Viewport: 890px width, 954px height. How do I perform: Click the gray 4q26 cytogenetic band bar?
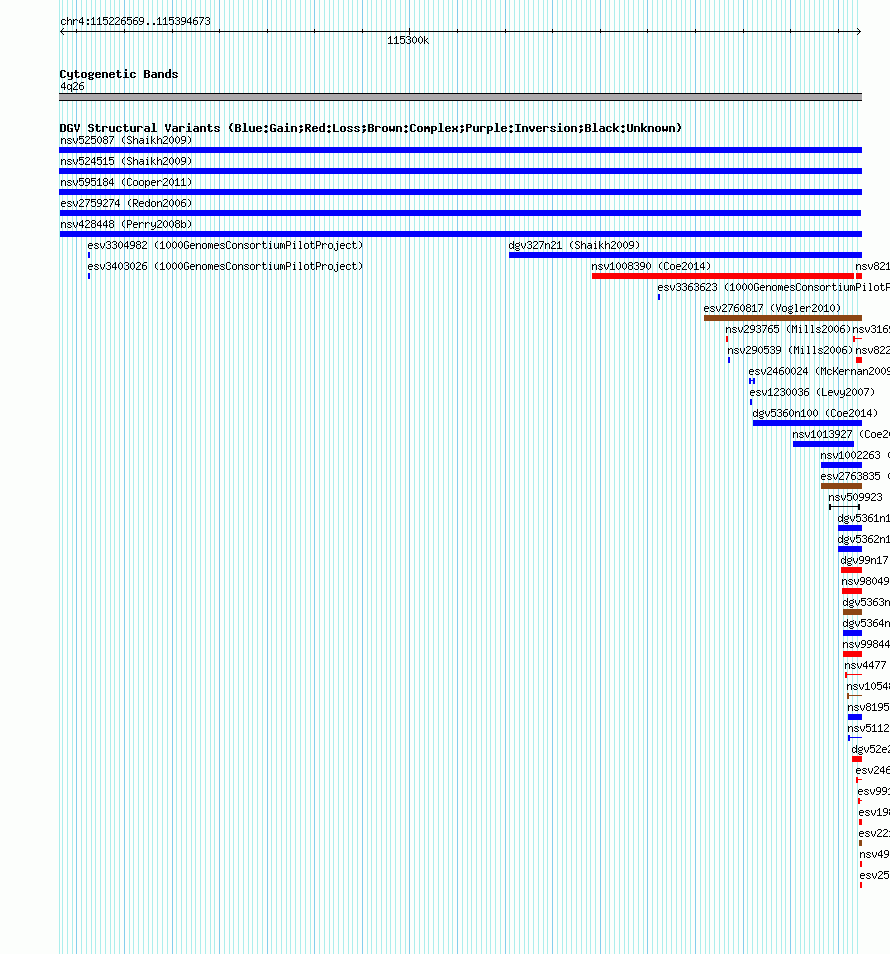point(461,97)
